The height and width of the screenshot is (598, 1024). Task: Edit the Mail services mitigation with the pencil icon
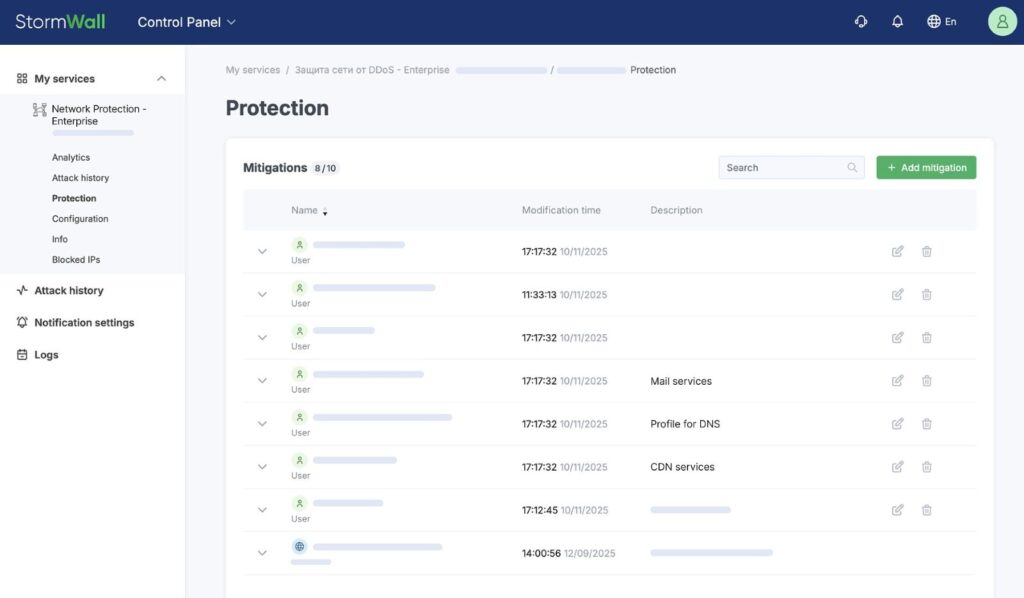point(897,380)
